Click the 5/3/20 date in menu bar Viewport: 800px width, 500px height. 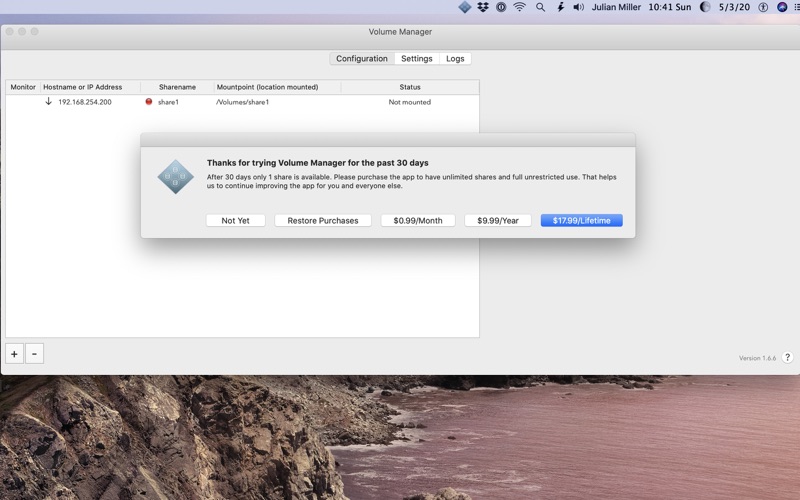(x=734, y=7)
